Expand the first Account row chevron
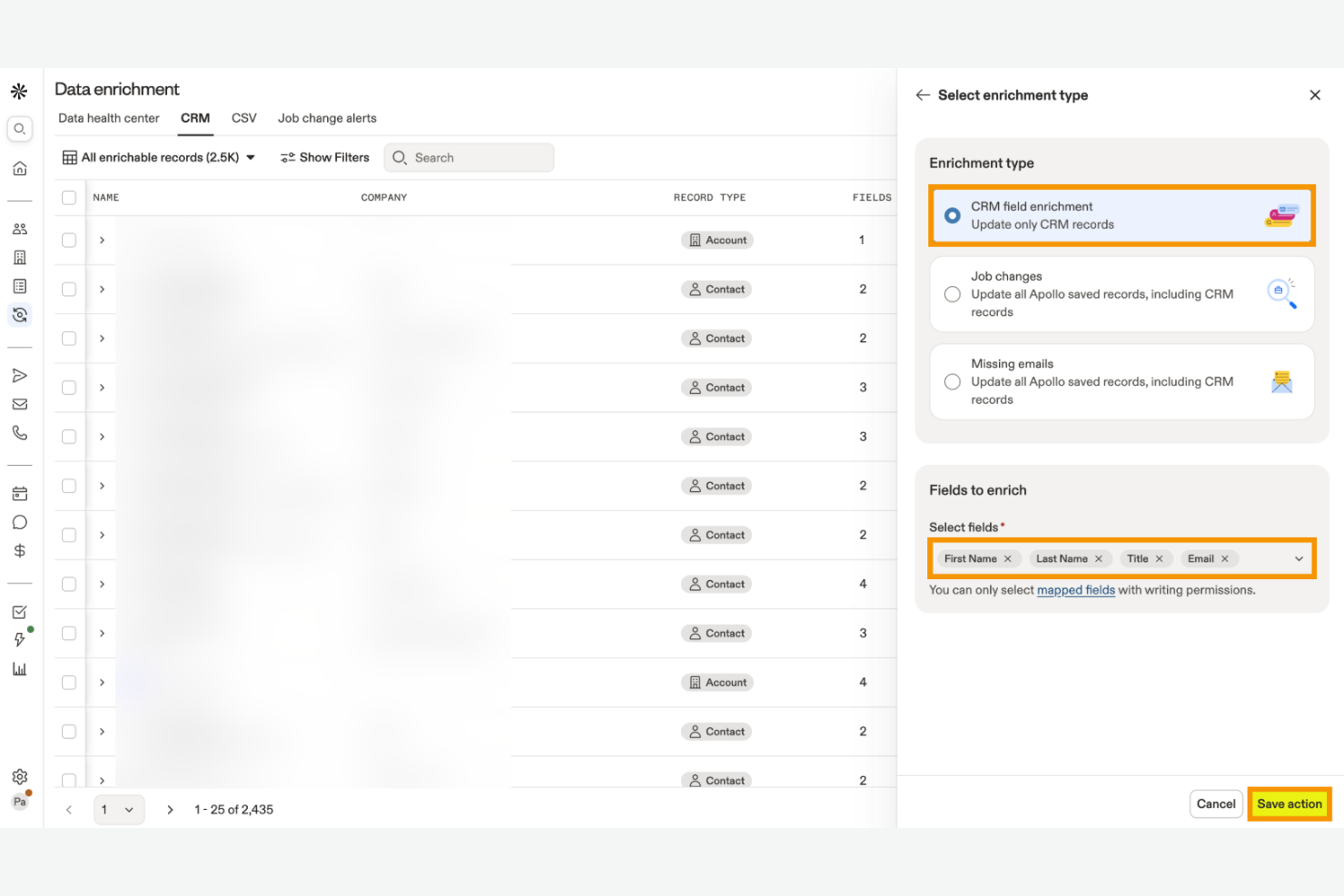The image size is (1344, 896). (x=102, y=240)
